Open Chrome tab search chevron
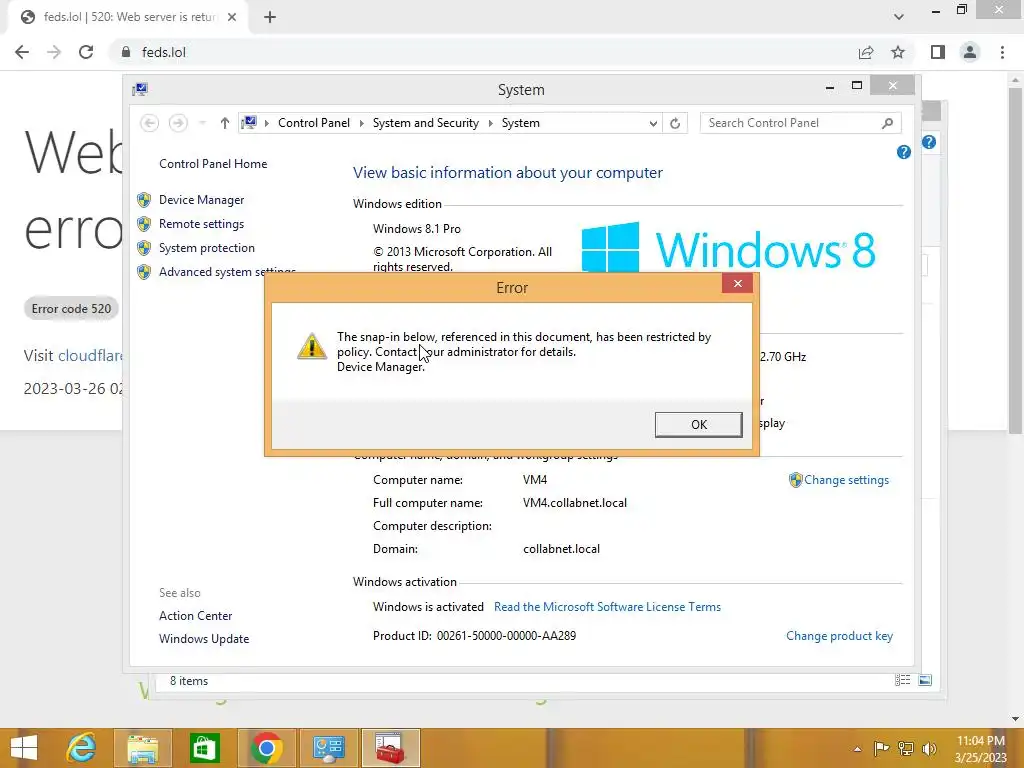Screen dimensions: 1024x768 899,17
